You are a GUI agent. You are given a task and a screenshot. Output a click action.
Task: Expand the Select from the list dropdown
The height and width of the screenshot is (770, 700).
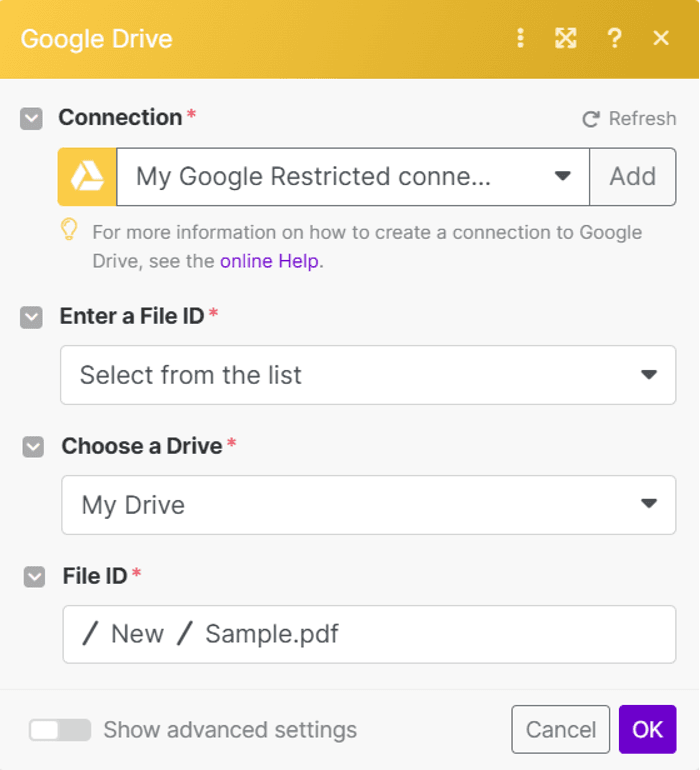pos(367,375)
